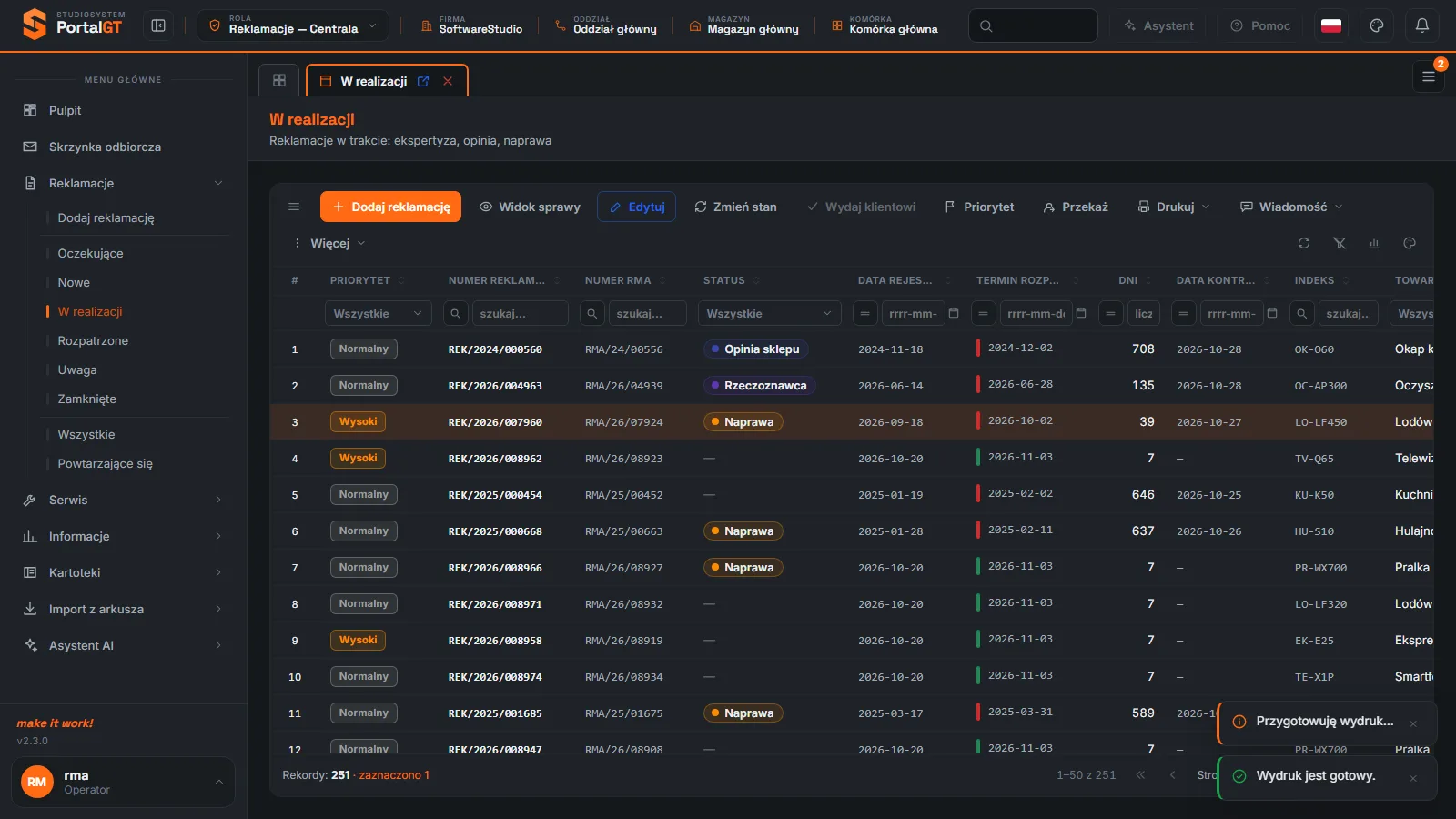
Task: Open the grid home tab icon
Action: 279,80
